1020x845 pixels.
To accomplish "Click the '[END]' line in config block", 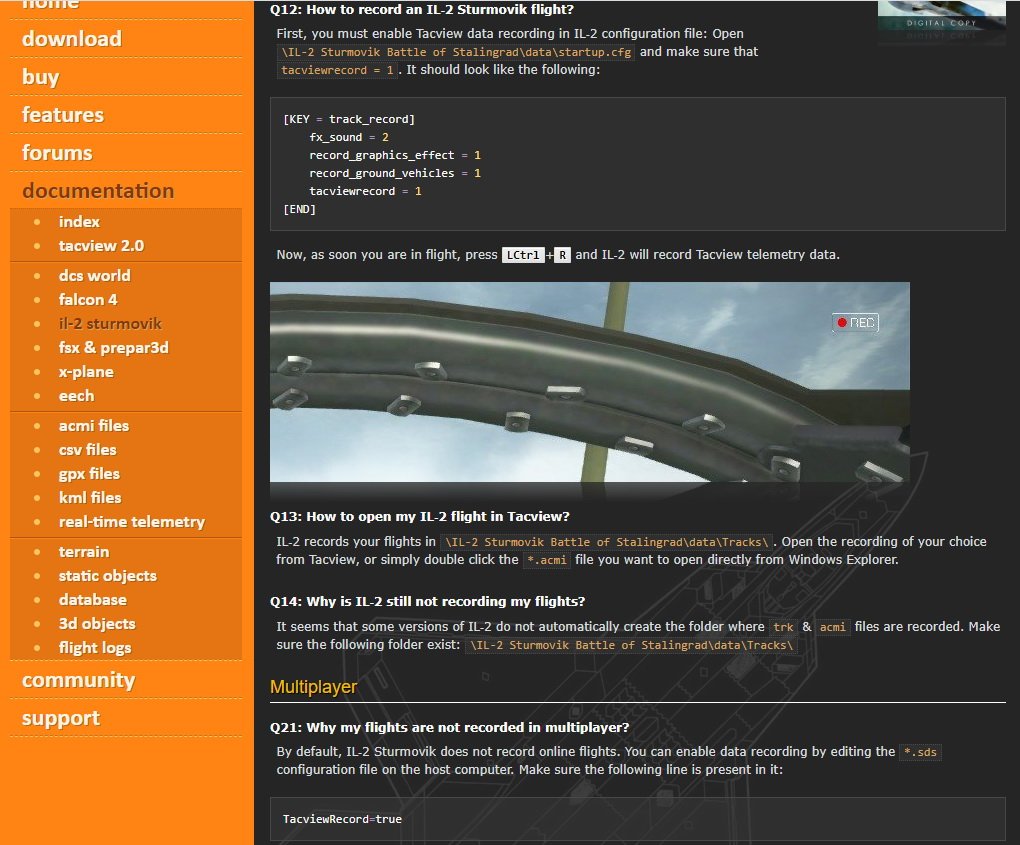I will pos(299,209).
